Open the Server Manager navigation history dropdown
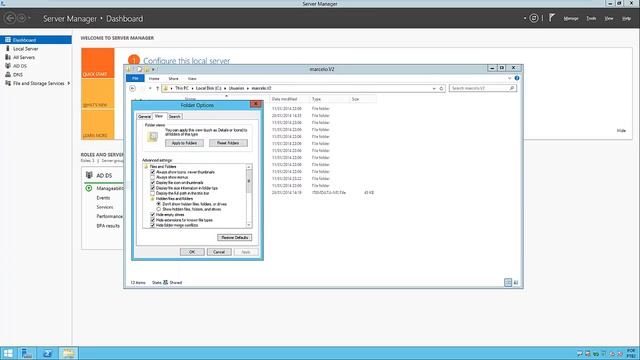The width and height of the screenshot is (640, 360). tap(29, 18)
